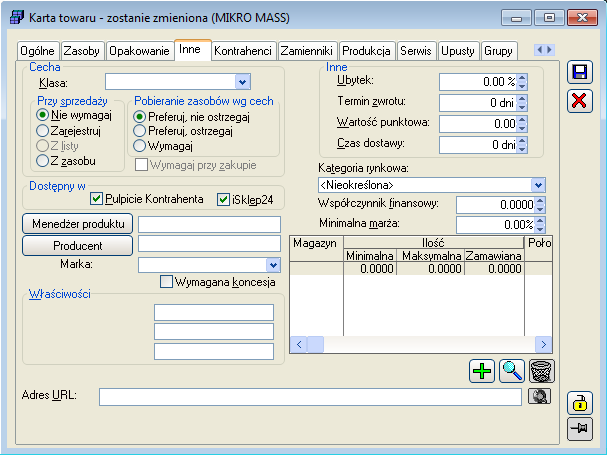Viewport: 607px width, 455px height.
Task: Show the tabs to the right with arrow
Action: tap(549, 50)
